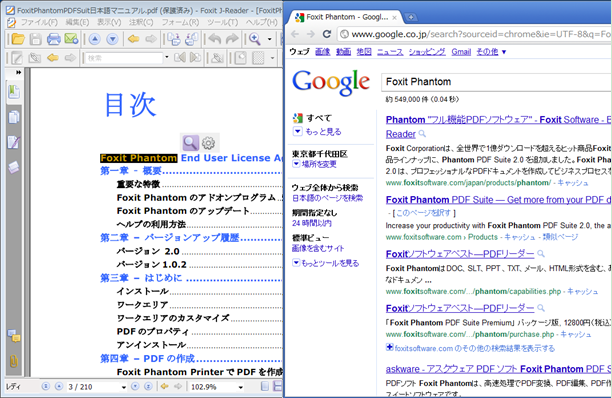612x398 pixels.
Task: Click the find-next icon beside the search box
Action: point(195,58)
